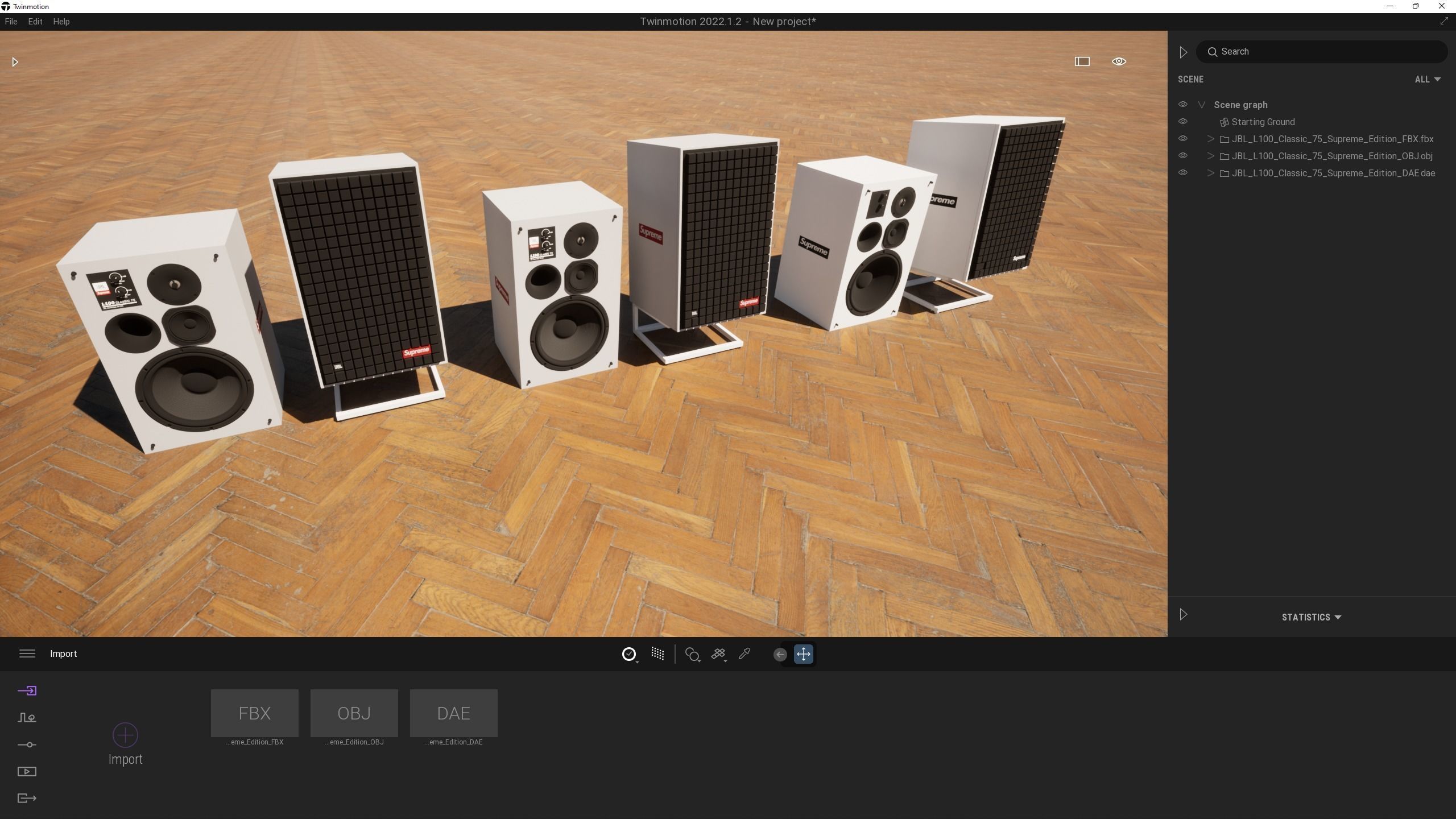1456x819 pixels.
Task: Expand the DAE.dae folder node
Action: [x=1210, y=173]
